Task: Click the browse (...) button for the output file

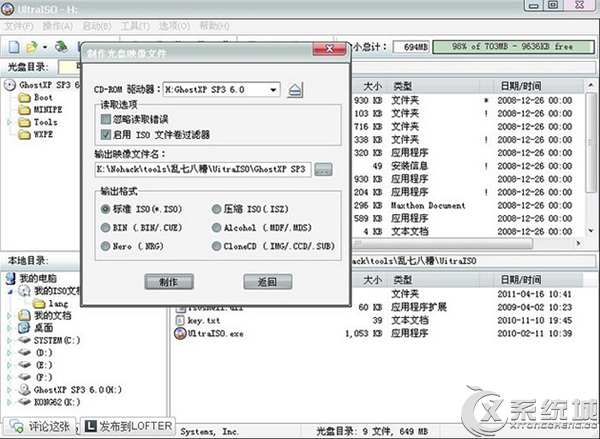Action: 323,170
